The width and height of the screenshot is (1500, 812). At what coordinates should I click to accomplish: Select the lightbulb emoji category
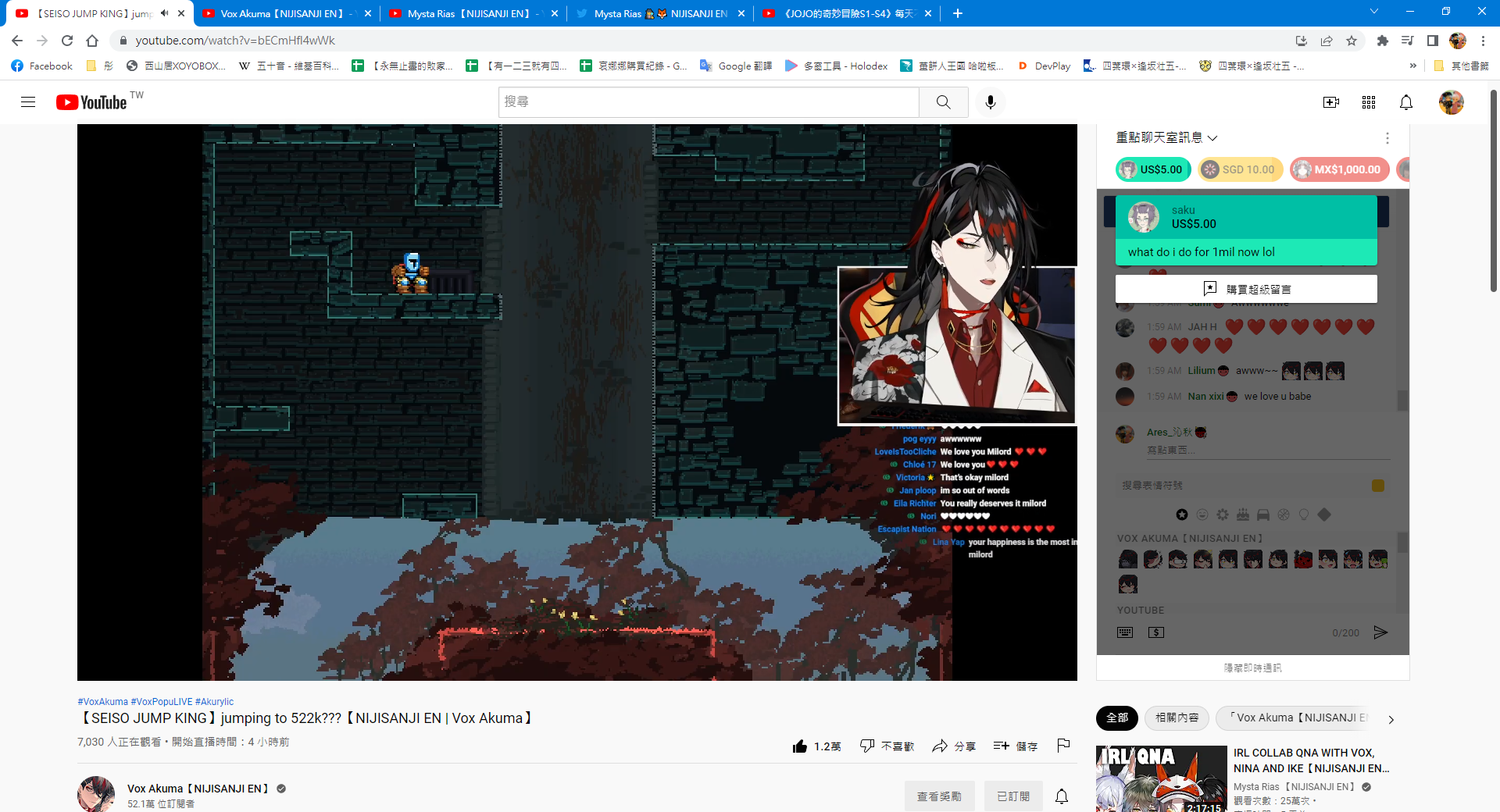(1304, 515)
